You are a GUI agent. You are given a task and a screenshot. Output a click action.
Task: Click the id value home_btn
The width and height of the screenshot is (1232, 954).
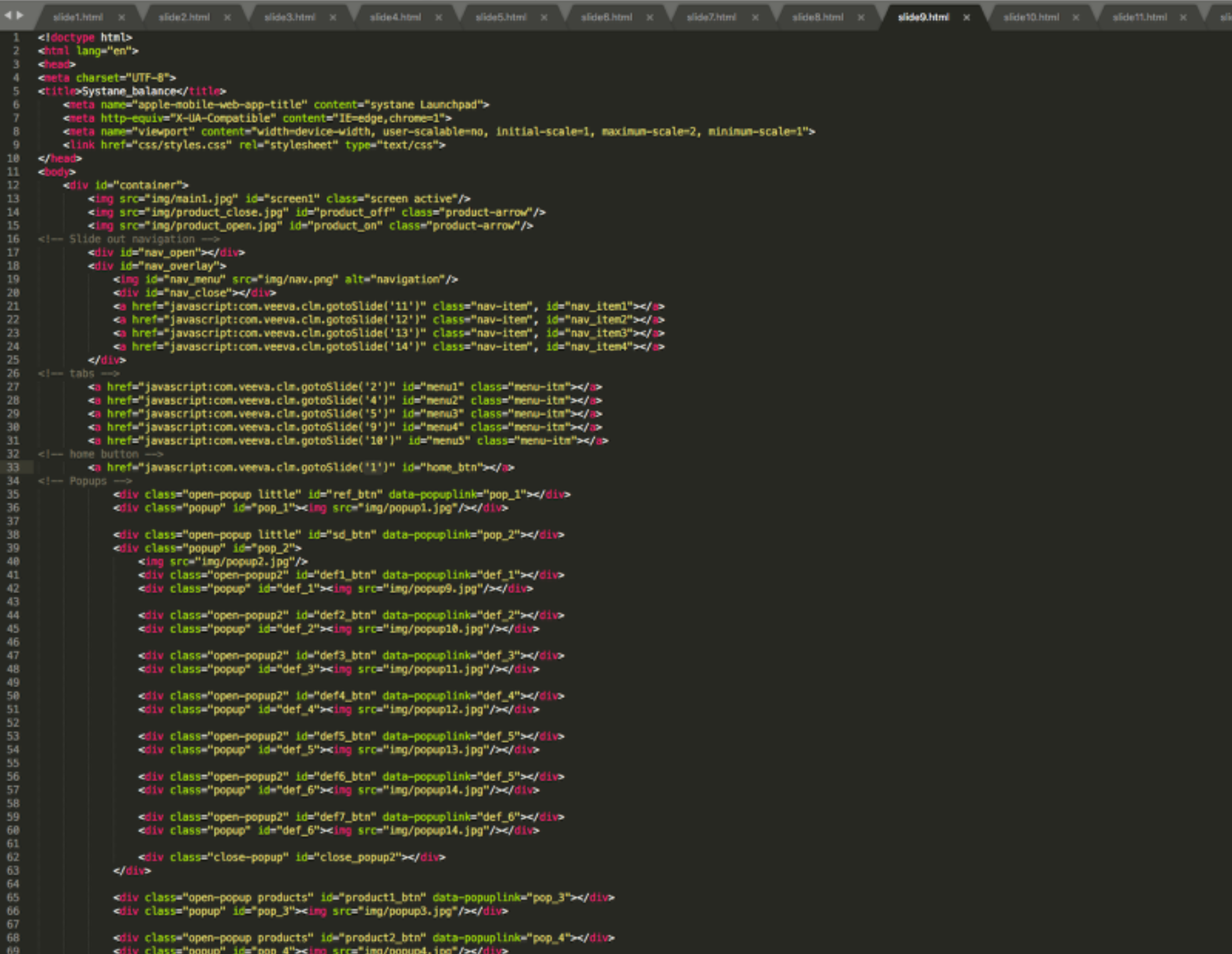452,468
